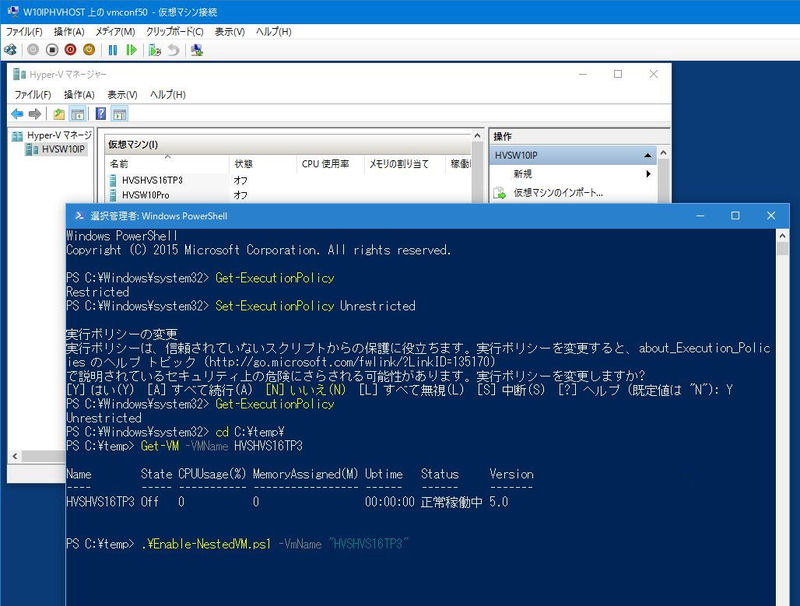The height and width of the screenshot is (606, 800).
Task: Select Hyper-V マネージャー root tree node
Action: [52, 135]
